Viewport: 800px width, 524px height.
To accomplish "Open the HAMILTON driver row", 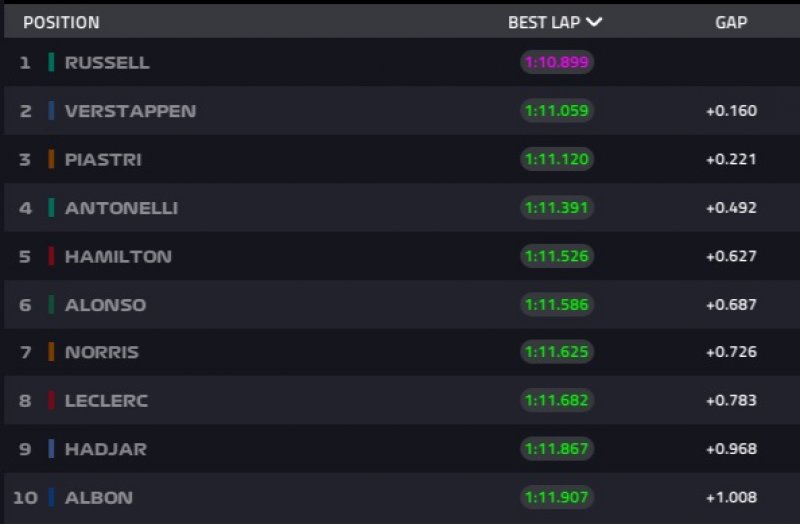I will 118,256.
